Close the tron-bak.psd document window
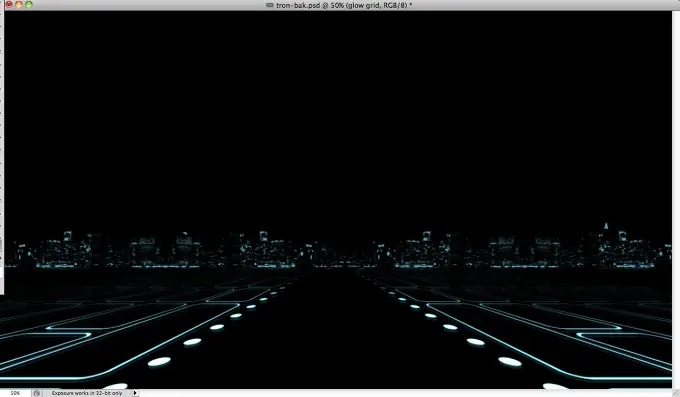 tap(9, 5)
